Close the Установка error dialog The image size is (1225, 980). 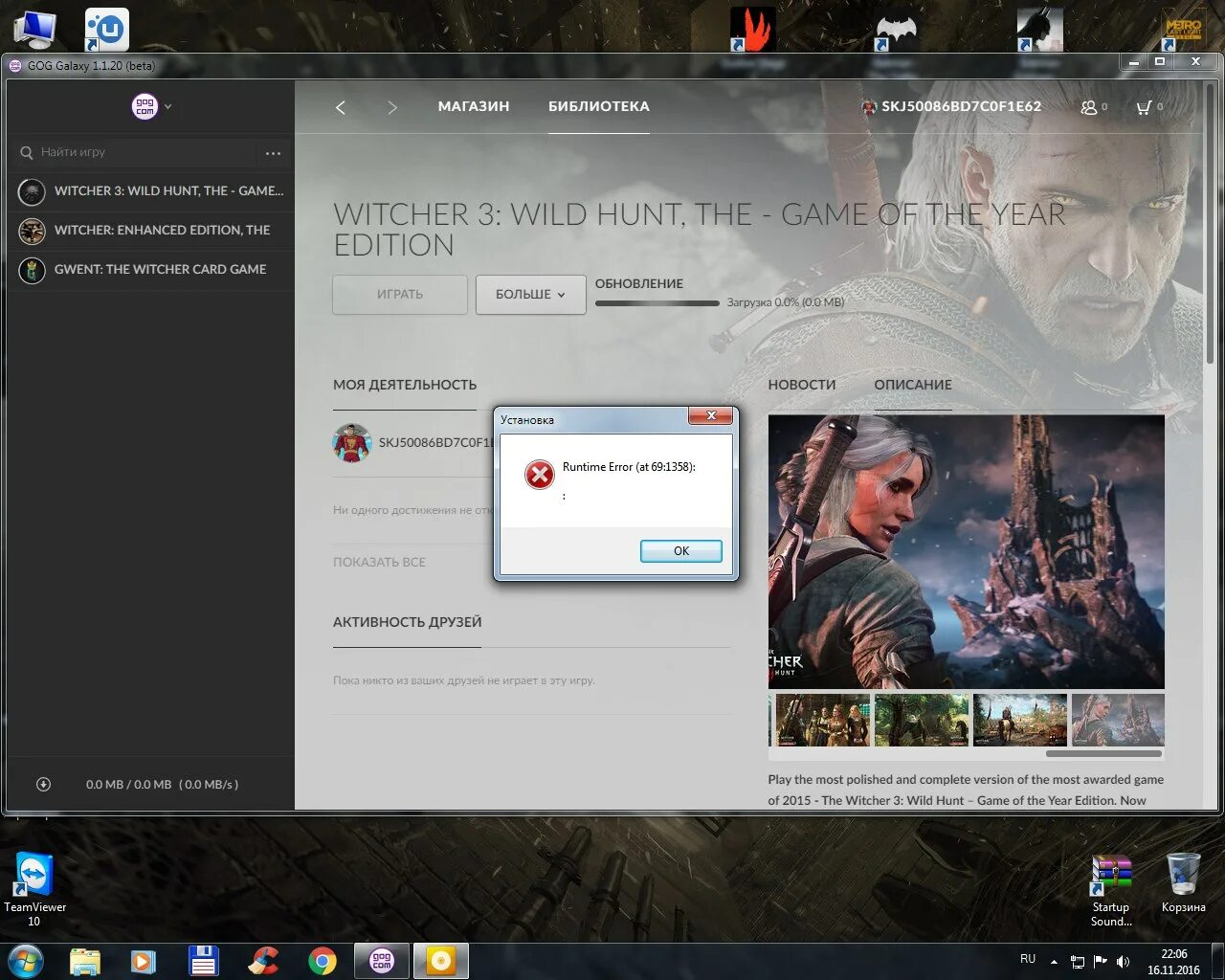[x=711, y=416]
